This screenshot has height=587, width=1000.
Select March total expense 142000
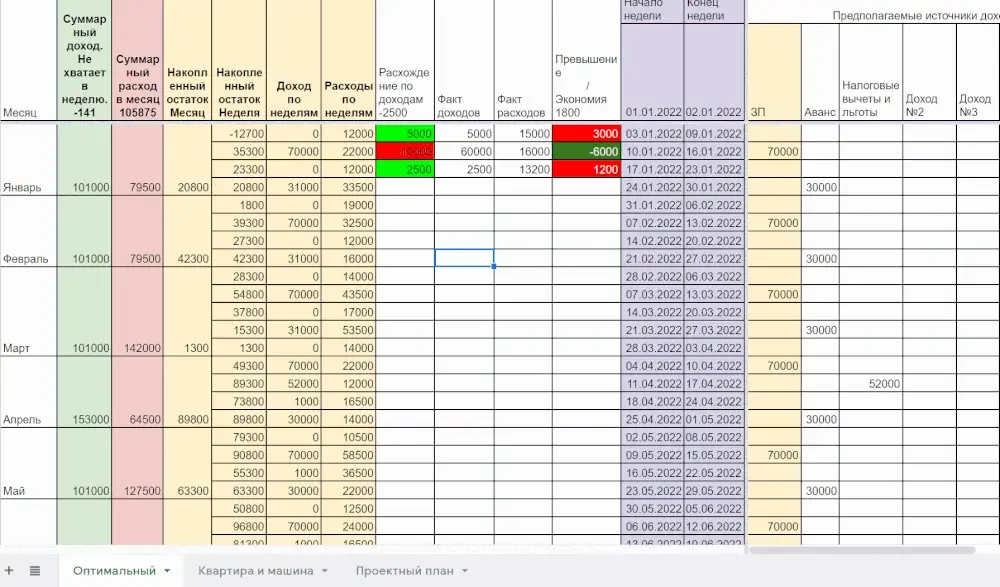coord(137,312)
